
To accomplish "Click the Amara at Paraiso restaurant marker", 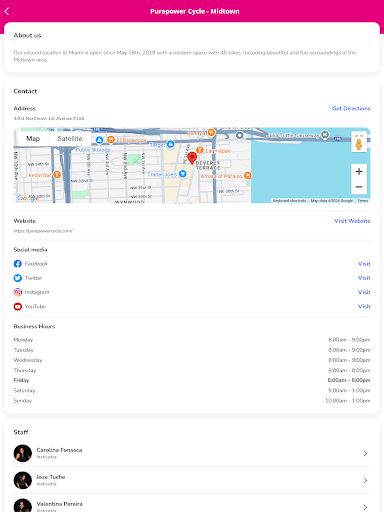I will (248, 175).
